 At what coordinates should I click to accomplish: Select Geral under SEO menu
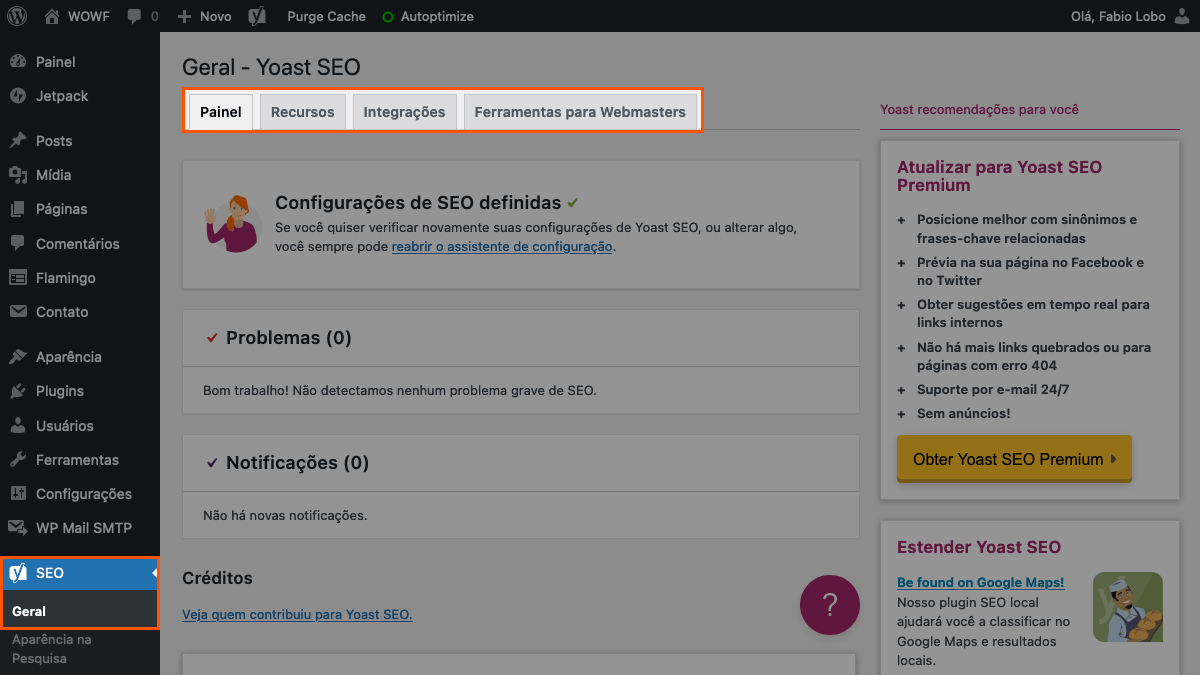coord(29,611)
